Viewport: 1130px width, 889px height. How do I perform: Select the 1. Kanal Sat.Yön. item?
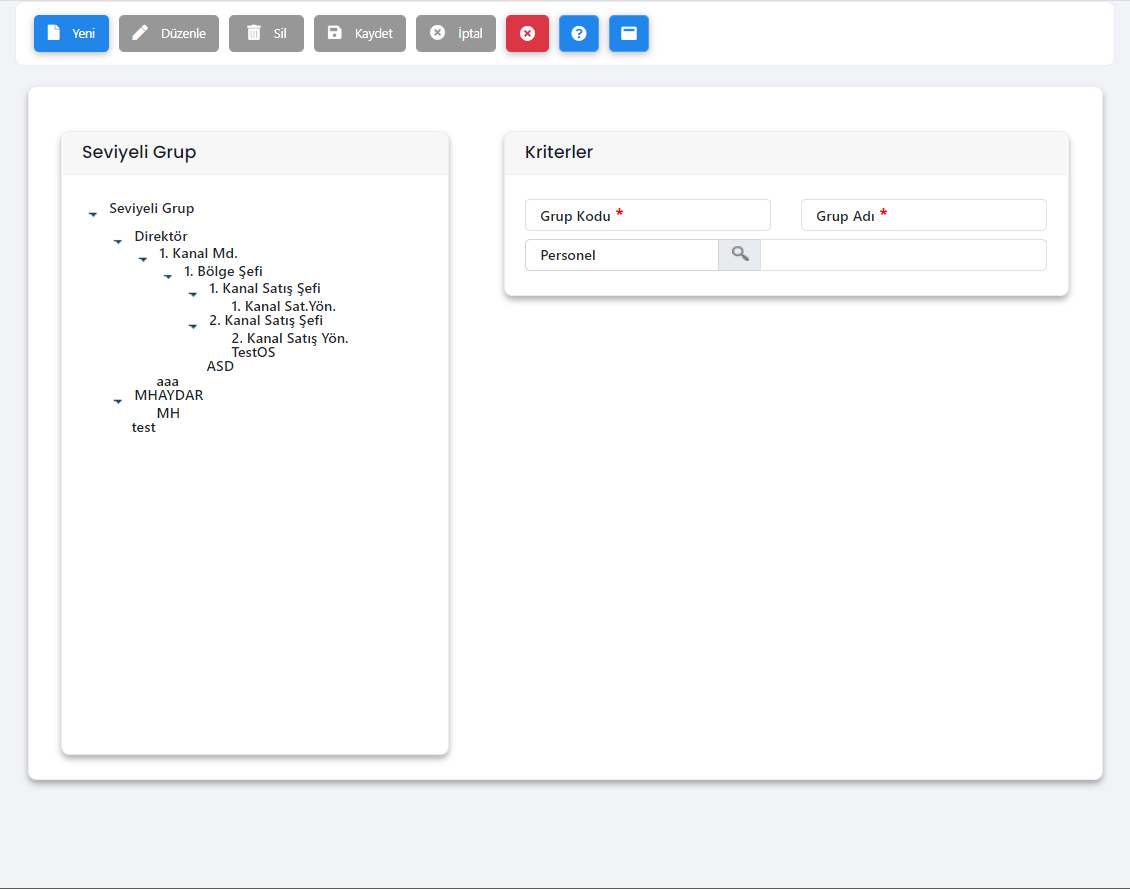(283, 306)
